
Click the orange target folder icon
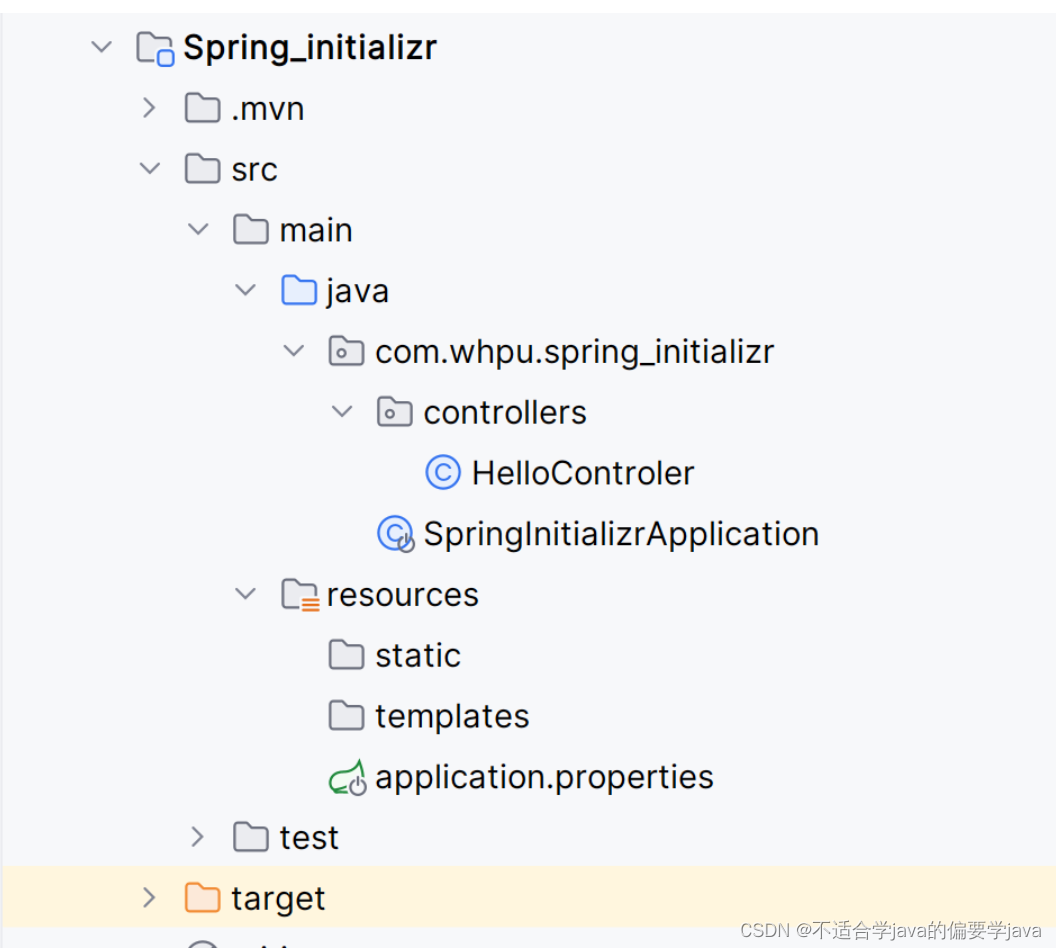click(x=203, y=898)
